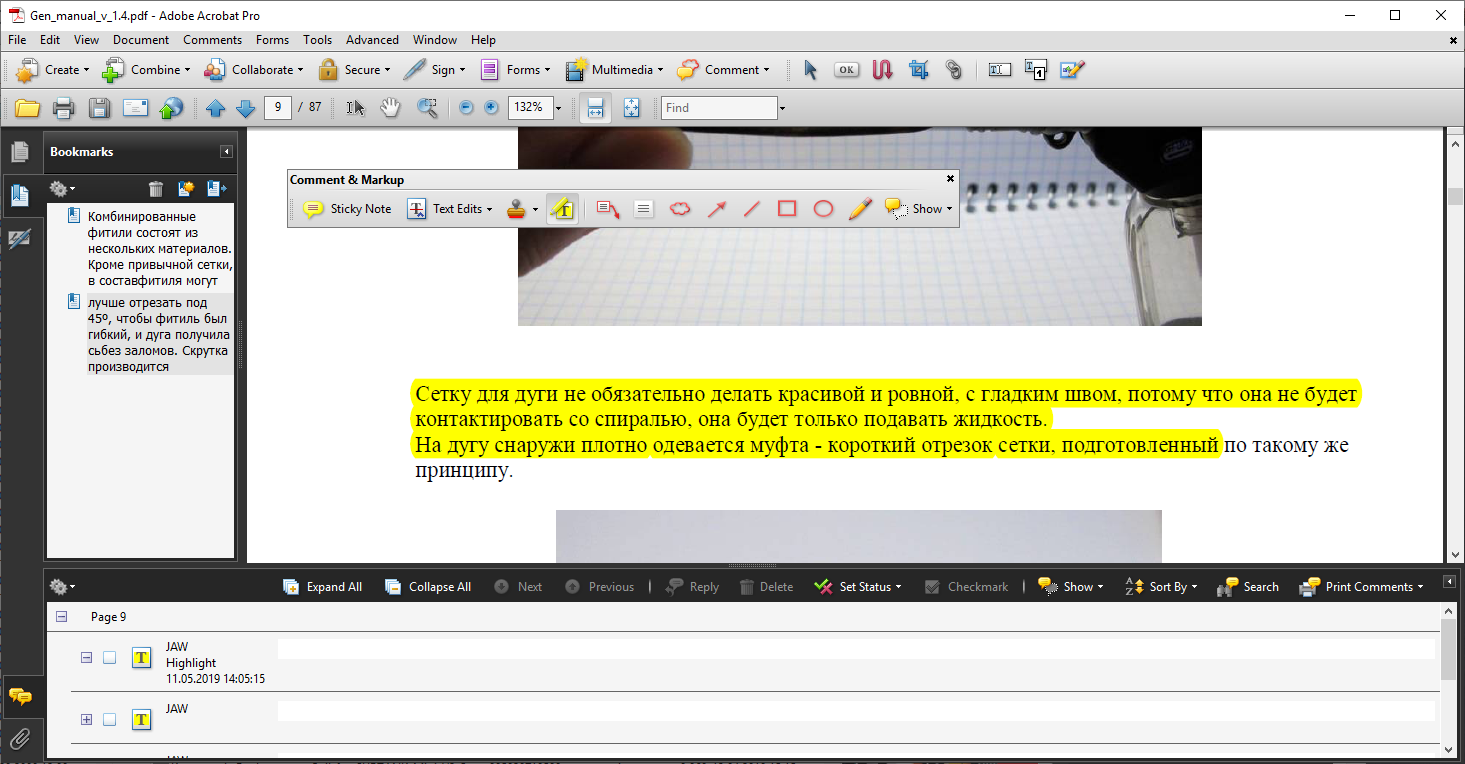Select the Highlight Text tool

tap(562, 209)
